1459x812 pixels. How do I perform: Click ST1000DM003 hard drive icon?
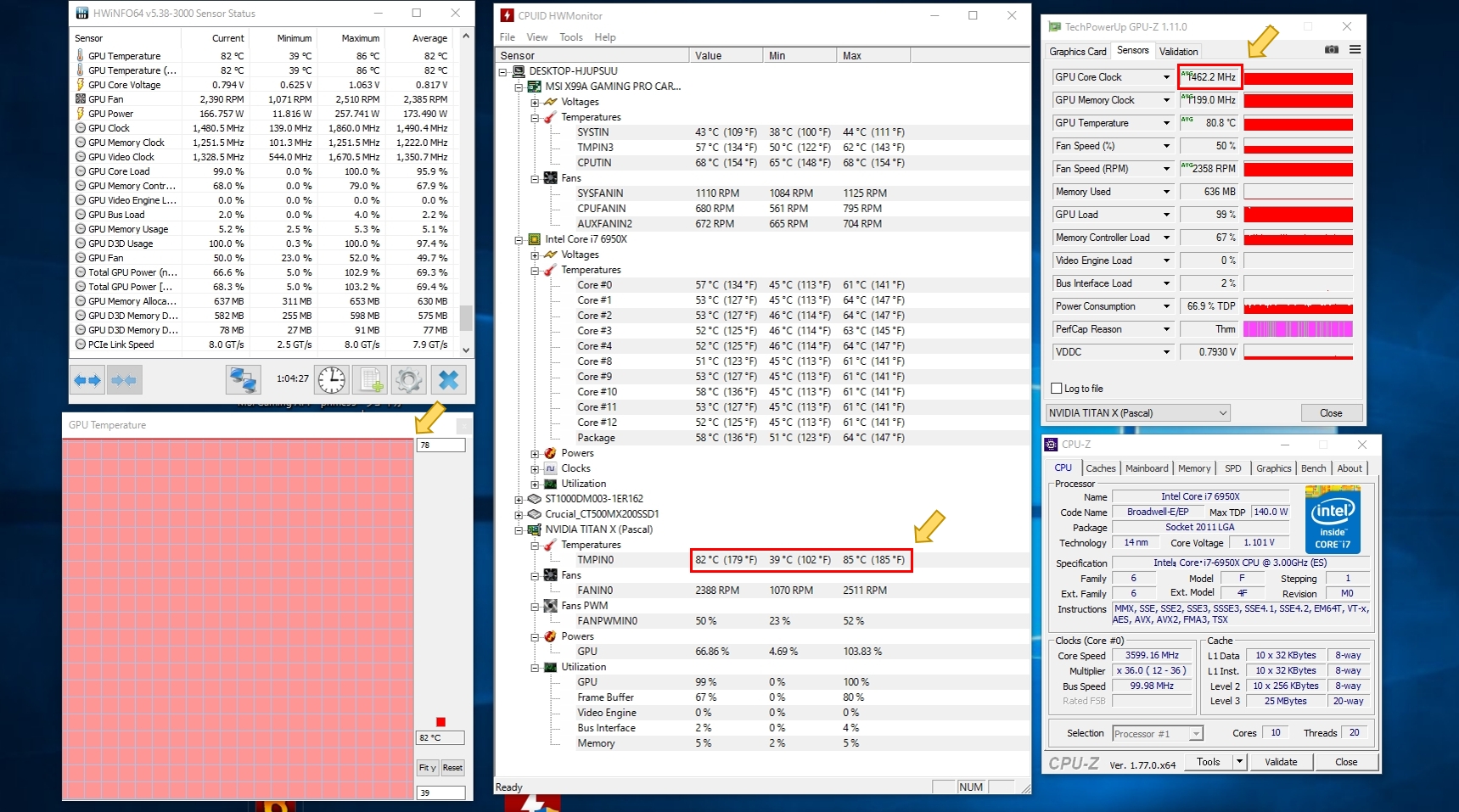535,499
